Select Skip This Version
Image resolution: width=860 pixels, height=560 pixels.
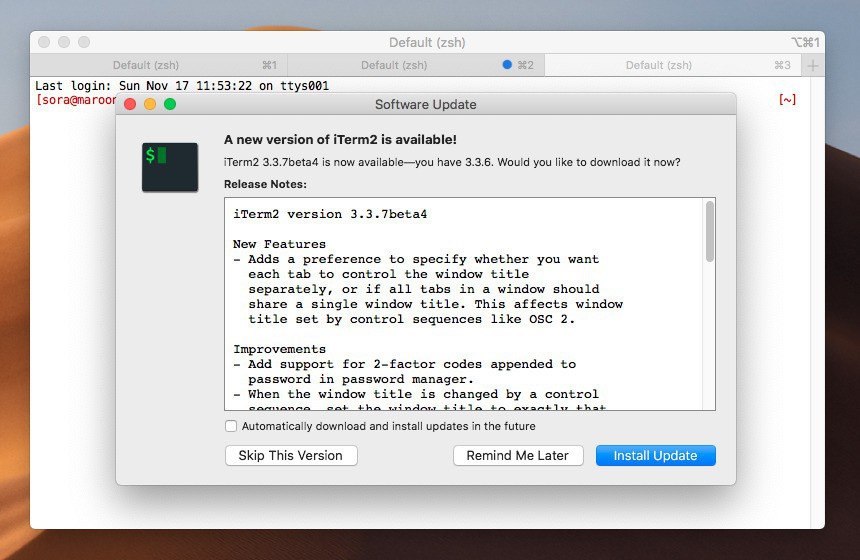pos(291,455)
